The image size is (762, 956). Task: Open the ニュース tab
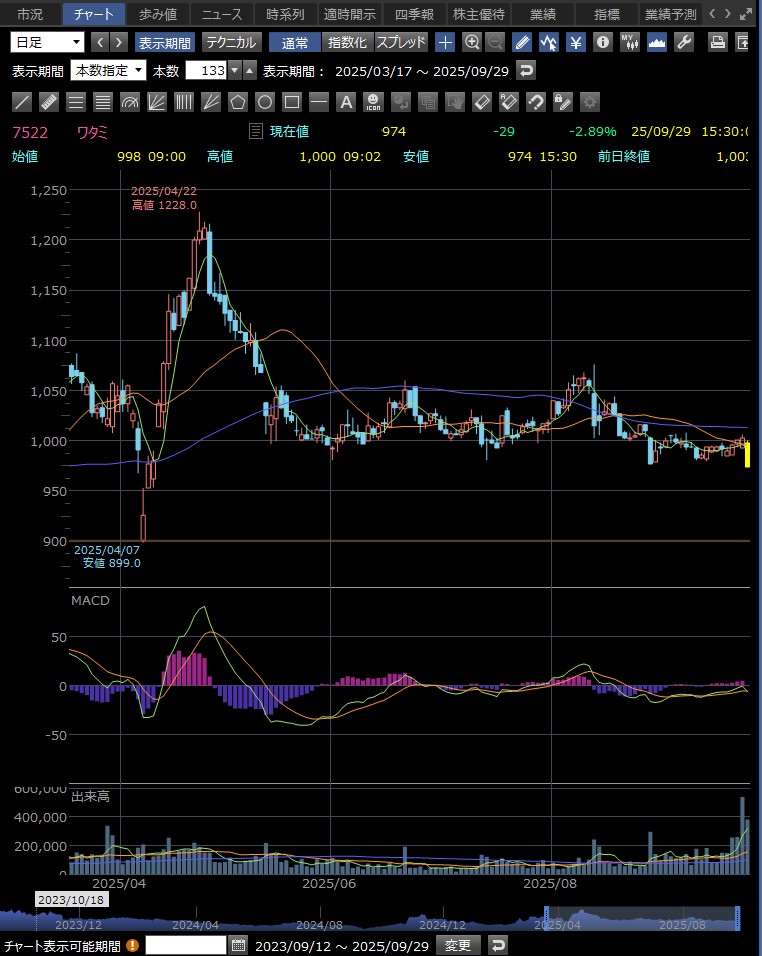(x=221, y=14)
